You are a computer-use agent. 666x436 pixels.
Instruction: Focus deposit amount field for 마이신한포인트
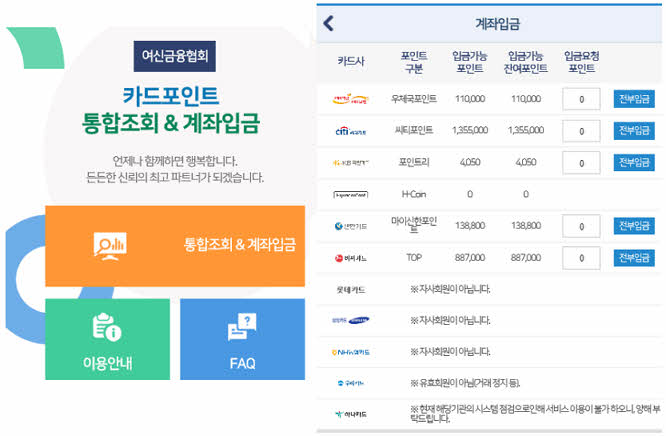click(581, 226)
